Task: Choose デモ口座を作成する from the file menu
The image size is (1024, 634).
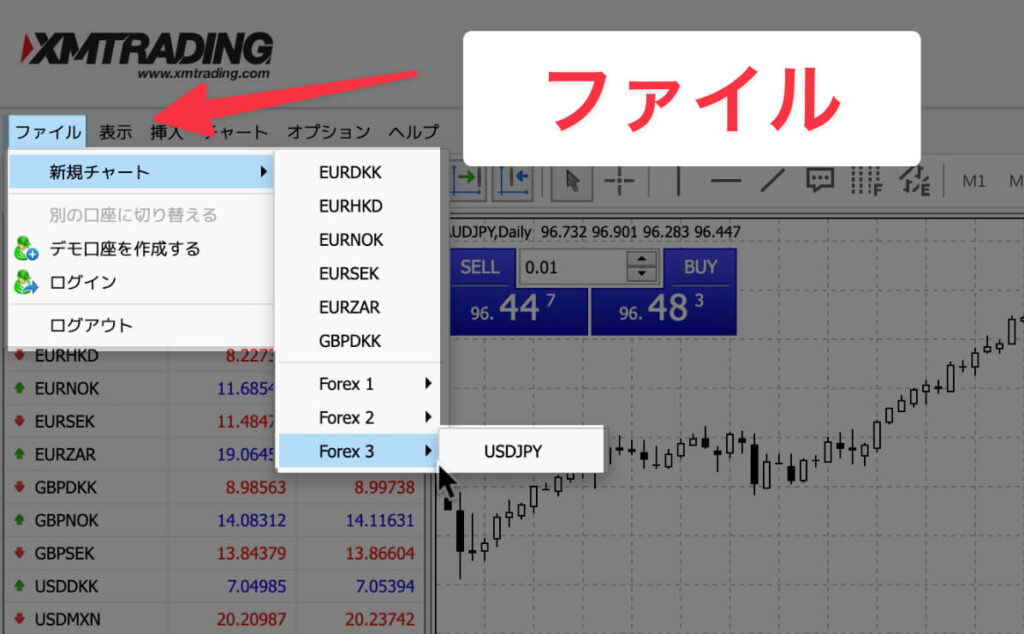Action: coord(125,249)
